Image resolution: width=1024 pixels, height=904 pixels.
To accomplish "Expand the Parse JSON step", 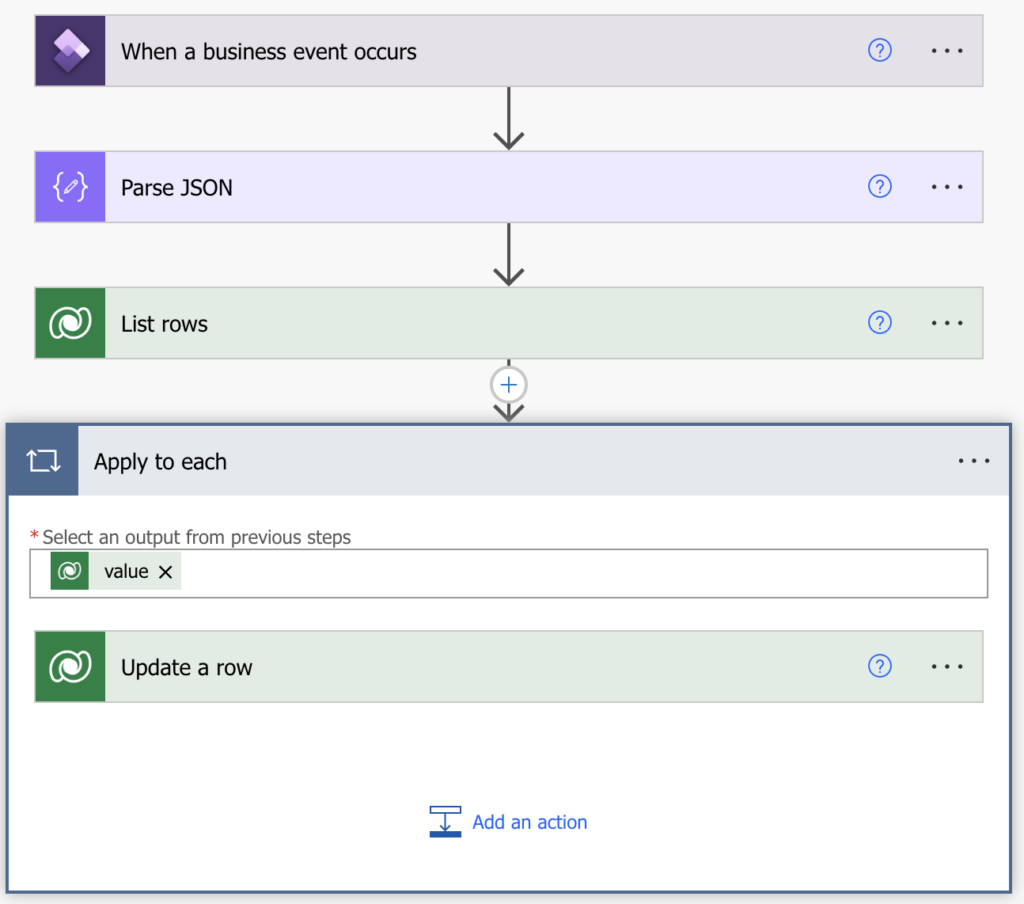I will (509, 187).
